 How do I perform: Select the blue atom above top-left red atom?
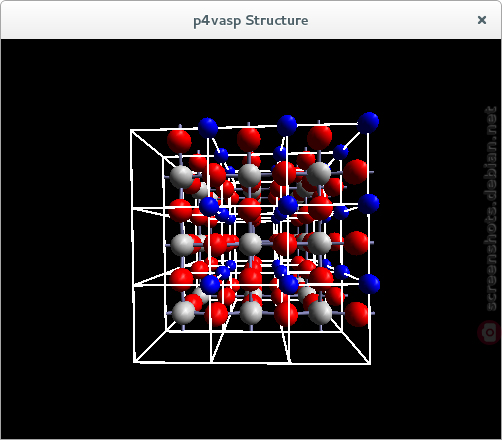(x=208, y=127)
